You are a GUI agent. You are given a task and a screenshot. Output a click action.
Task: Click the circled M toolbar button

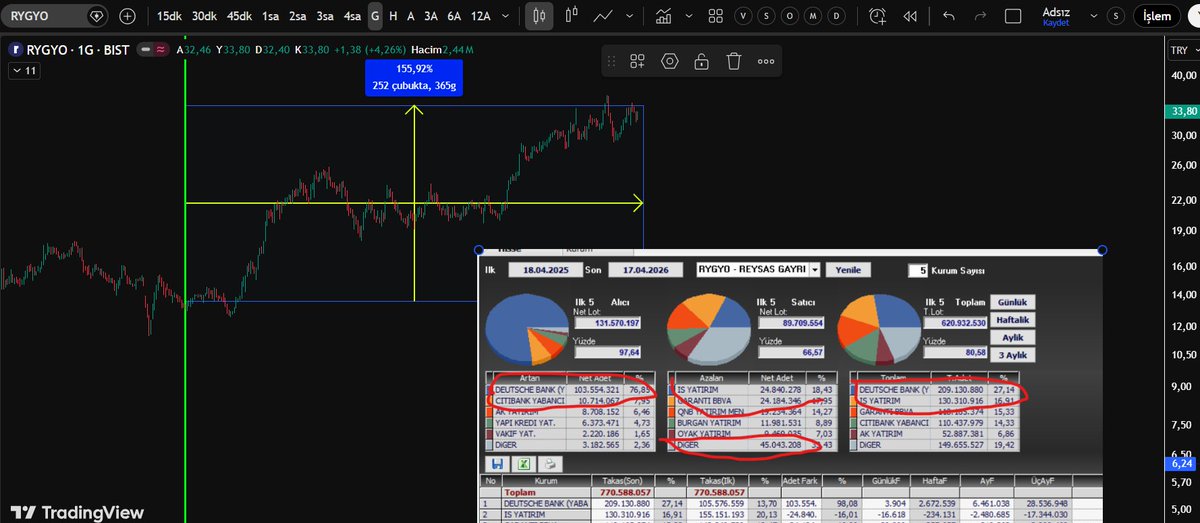tap(814, 16)
